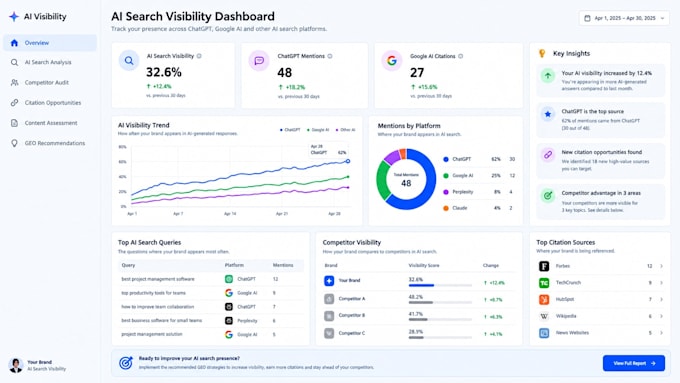Click the AI Visibility star logo

tap(14, 16)
